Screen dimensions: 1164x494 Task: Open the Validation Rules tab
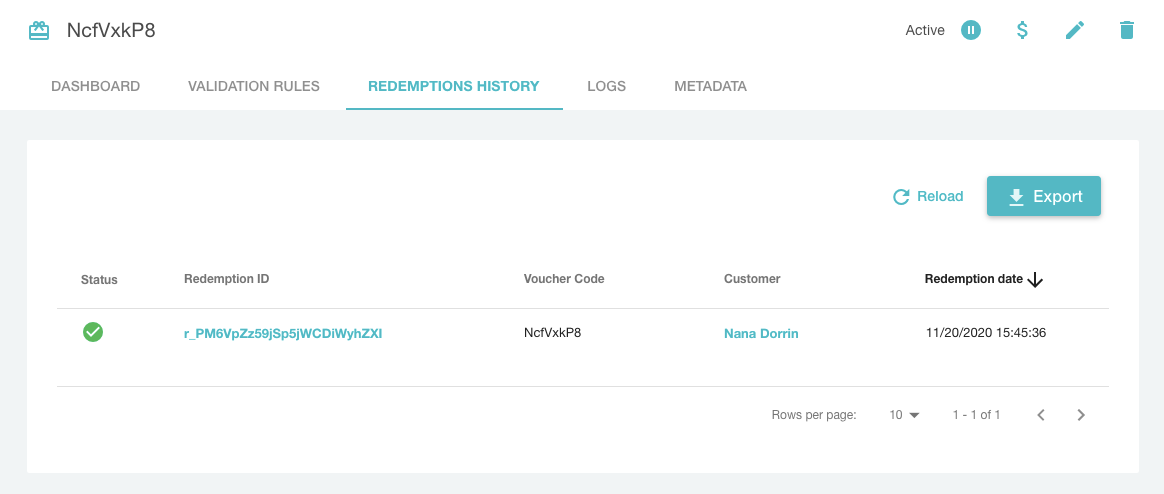254,86
